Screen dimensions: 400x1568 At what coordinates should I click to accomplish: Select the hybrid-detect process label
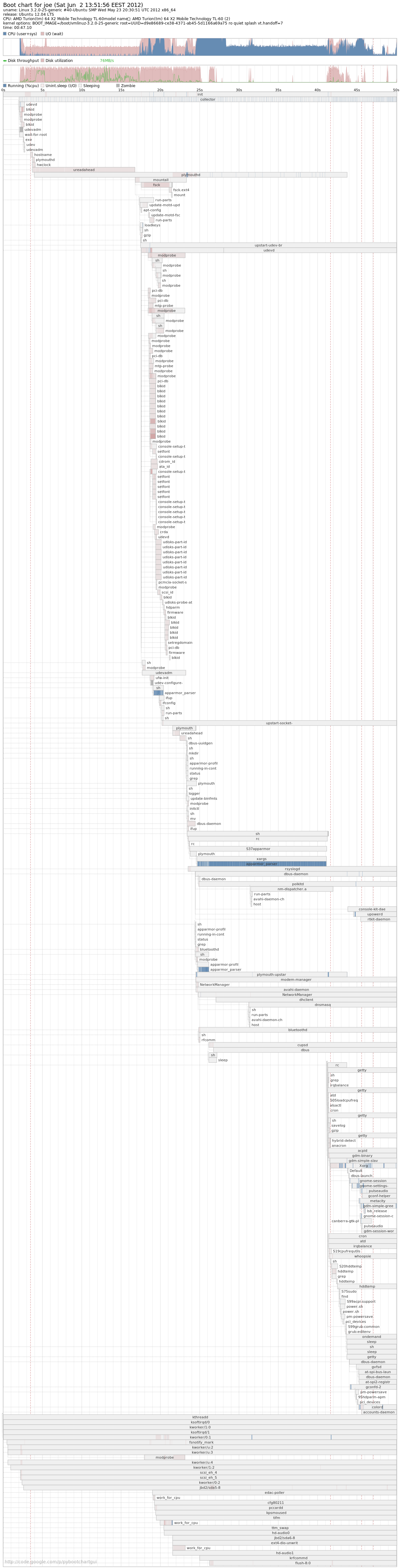(x=344, y=1141)
